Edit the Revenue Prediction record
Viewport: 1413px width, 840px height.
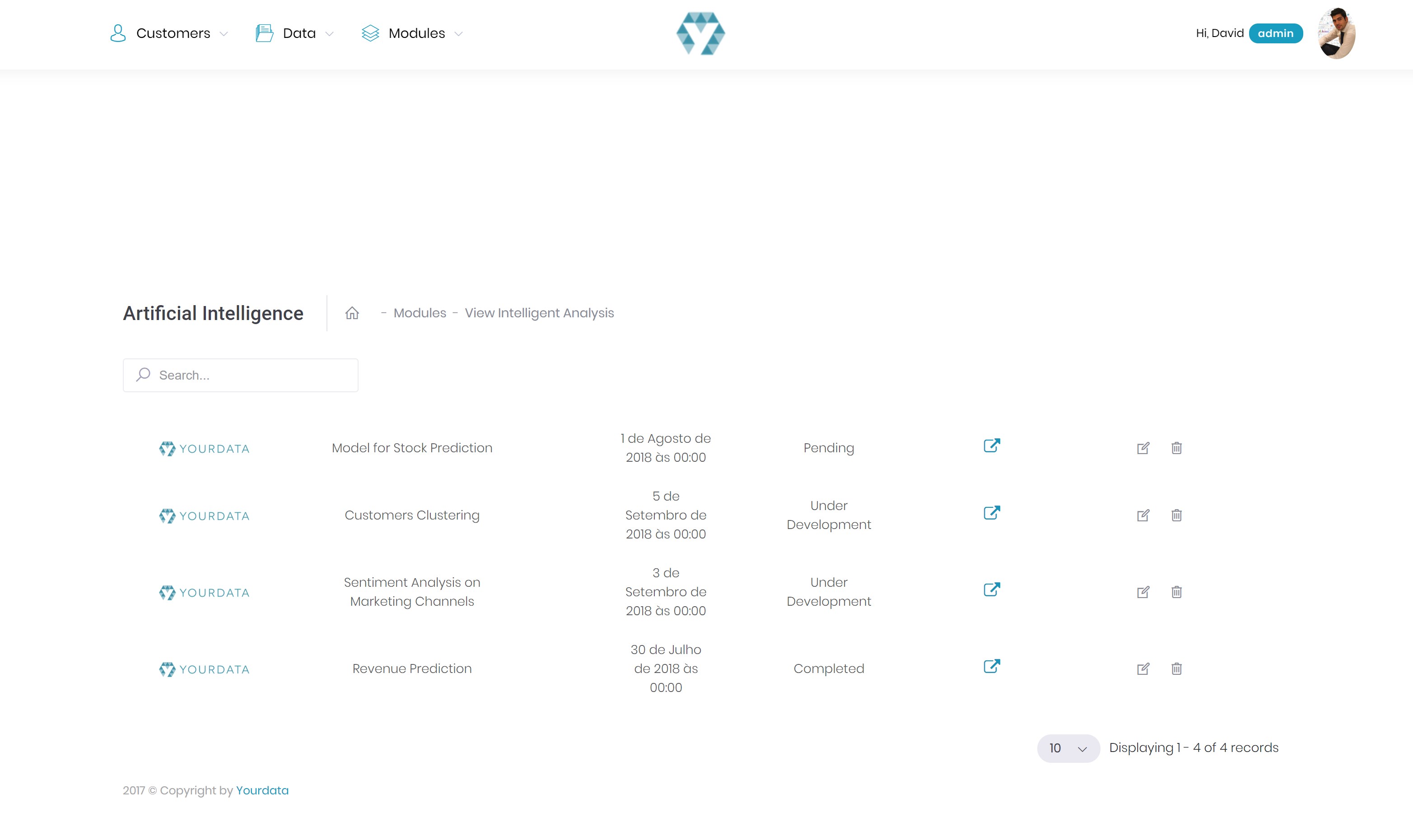[1143, 668]
